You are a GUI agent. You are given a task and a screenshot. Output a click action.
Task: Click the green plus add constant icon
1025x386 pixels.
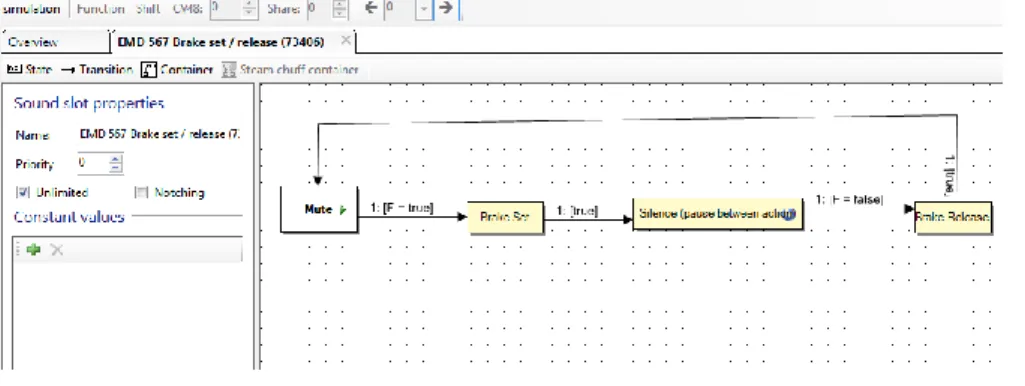[x=33, y=249]
